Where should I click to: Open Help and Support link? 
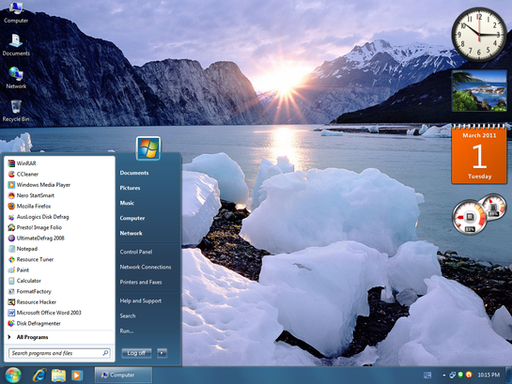pyautogui.click(x=141, y=301)
